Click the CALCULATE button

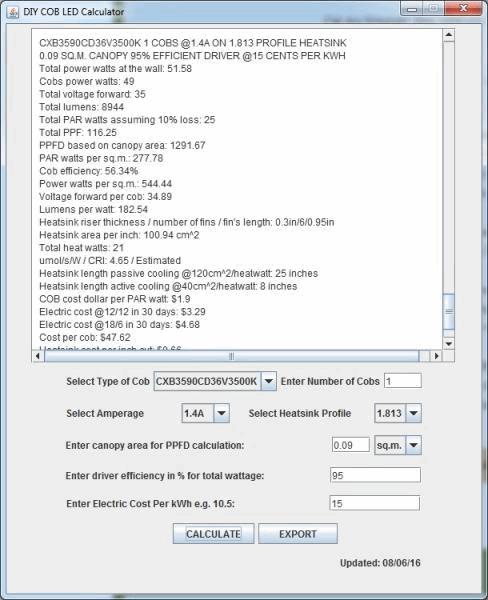coord(213,533)
